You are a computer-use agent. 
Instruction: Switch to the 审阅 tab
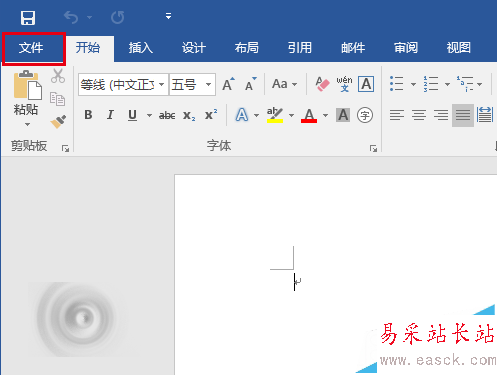point(406,48)
